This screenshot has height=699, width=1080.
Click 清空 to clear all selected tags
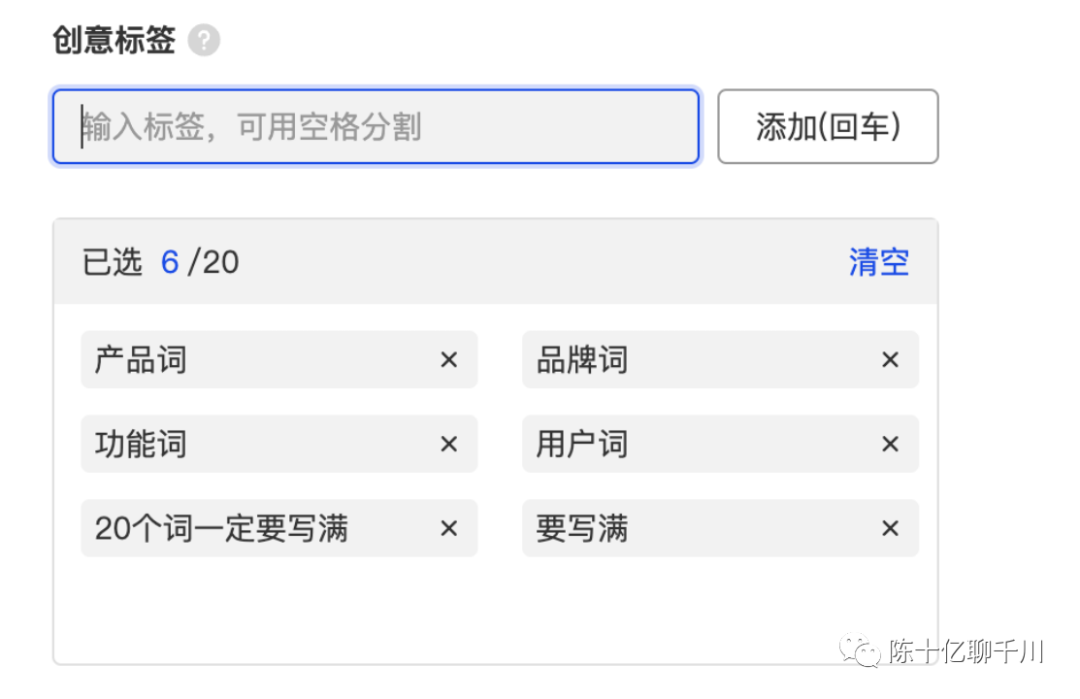pyautogui.click(x=878, y=262)
